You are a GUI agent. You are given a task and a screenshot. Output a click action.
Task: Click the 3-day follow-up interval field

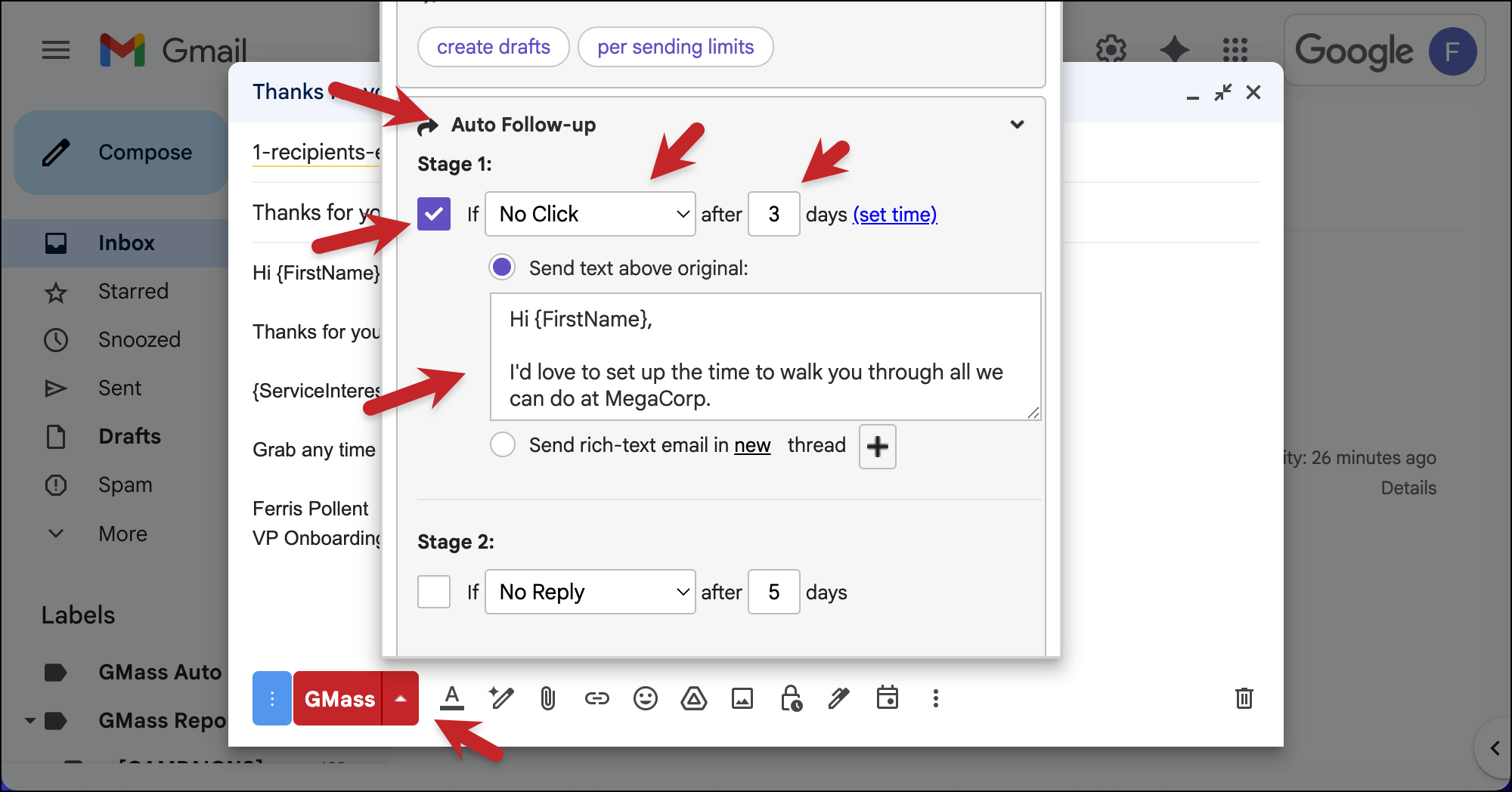coord(773,214)
